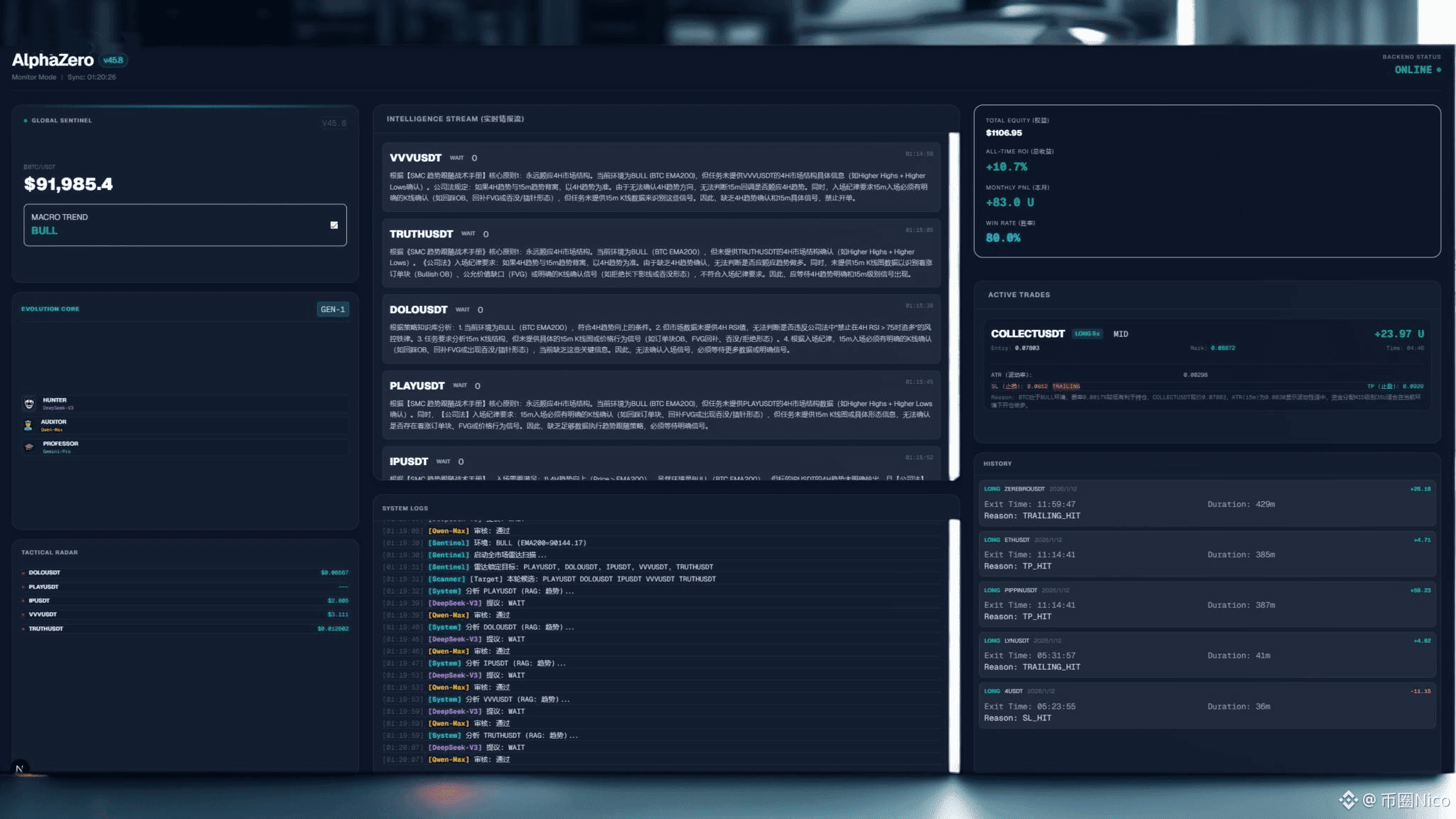The width and height of the screenshot is (1456, 819).
Task: Open the PLAYUSDT intelligence stream card
Action: (x=660, y=405)
